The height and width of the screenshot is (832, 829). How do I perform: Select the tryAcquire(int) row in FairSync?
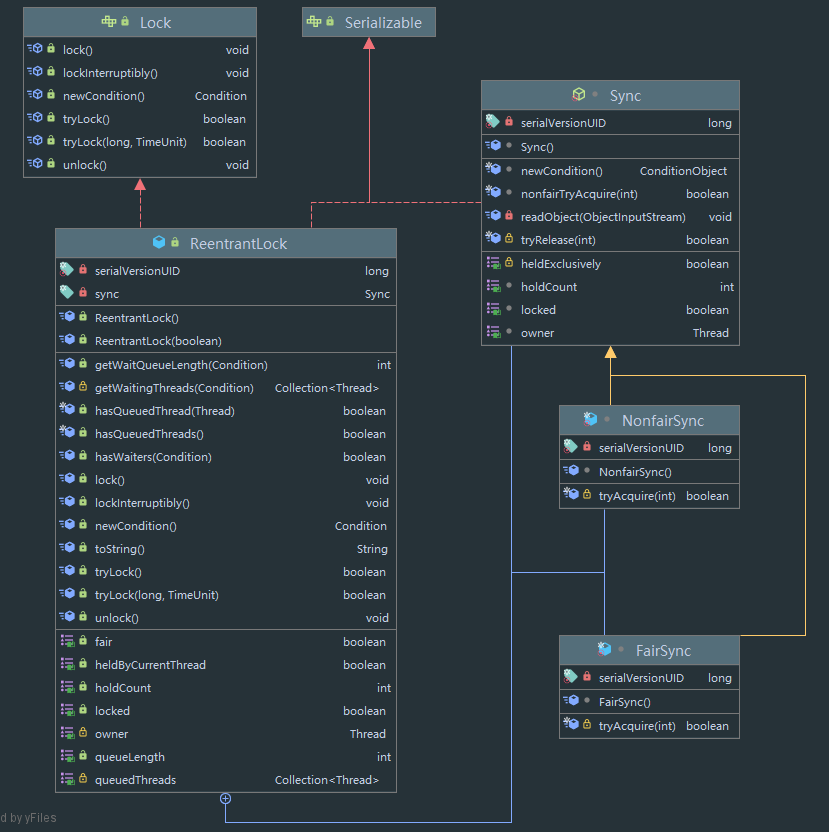(x=637, y=726)
